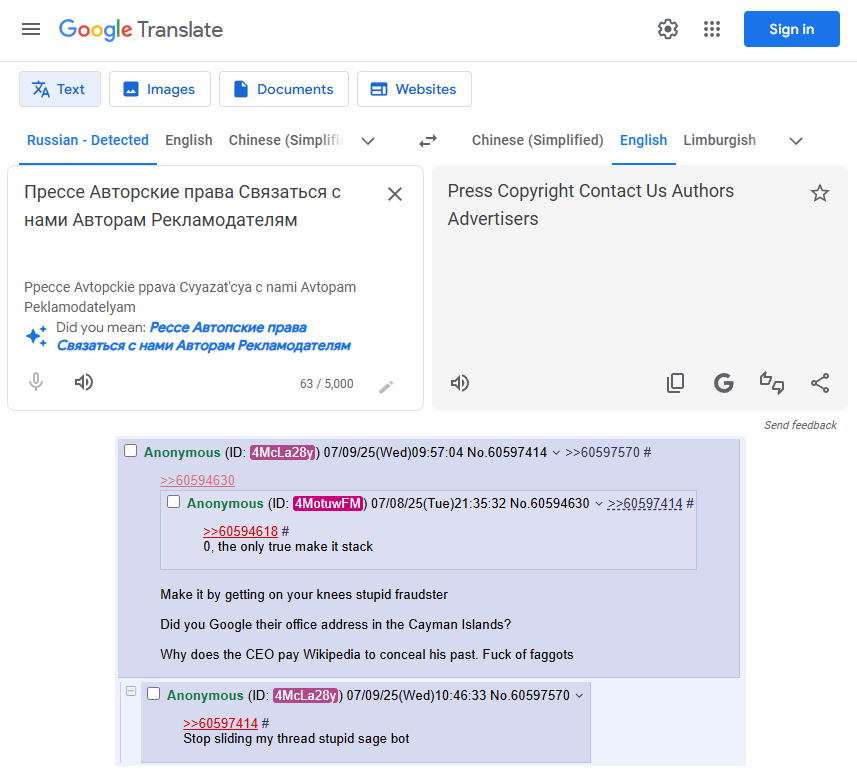The height and width of the screenshot is (780, 857).
Task: Apply the 'Did you mean' suggestion
Action: pos(203,336)
